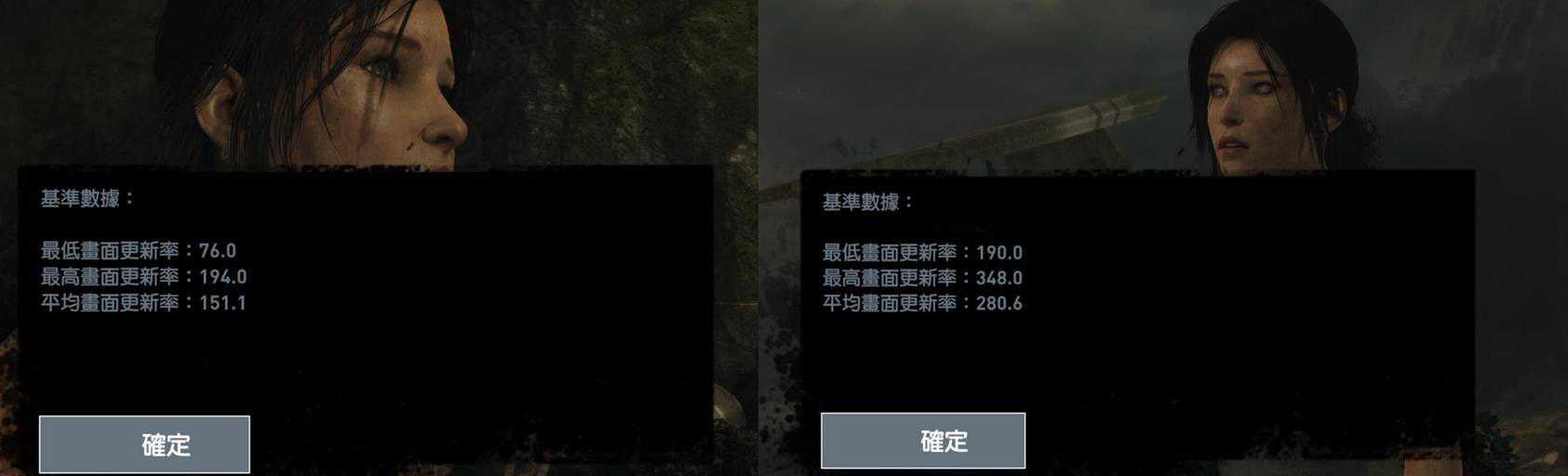This screenshot has width=1568, height=476.
Task: Select the 最高畫面更新率 348.0 line
Action: click(x=922, y=278)
